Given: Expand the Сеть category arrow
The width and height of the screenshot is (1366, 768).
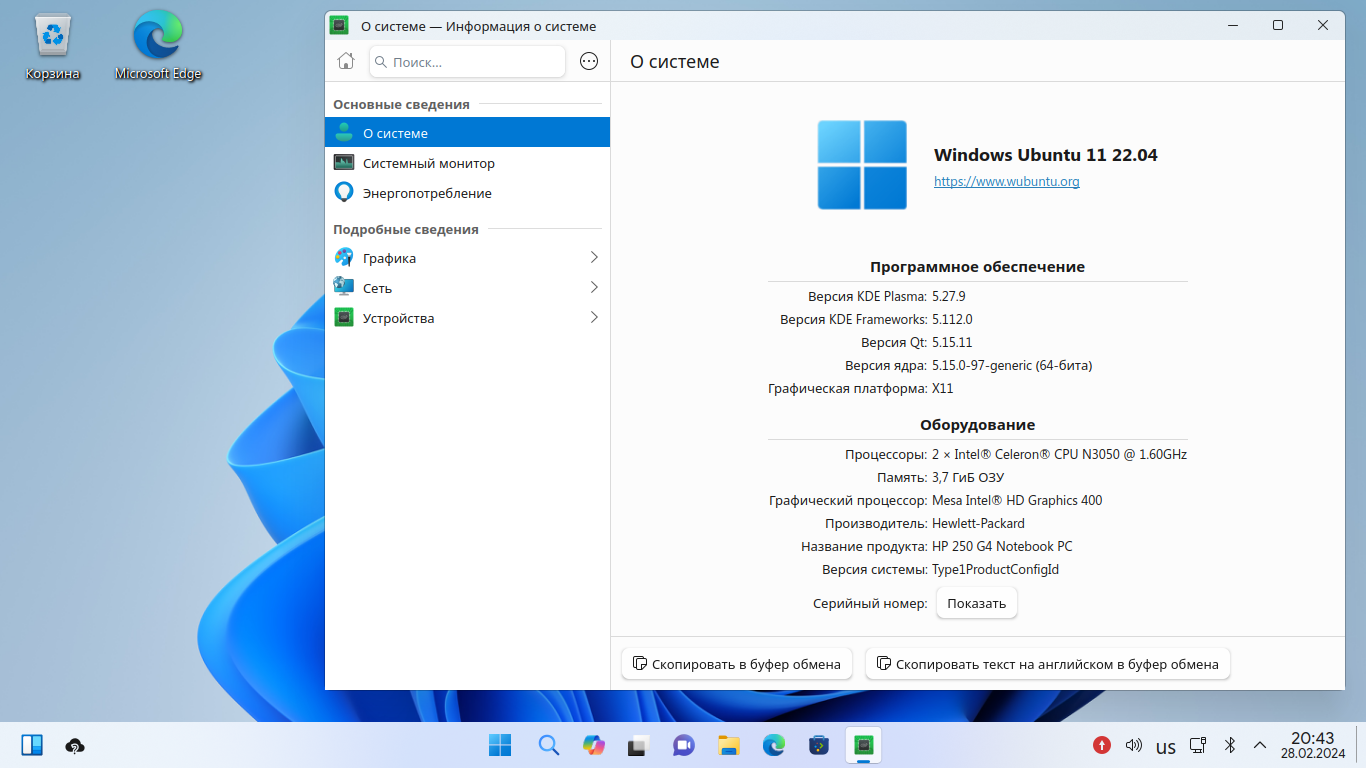Looking at the screenshot, I should click(x=594, y=288).
